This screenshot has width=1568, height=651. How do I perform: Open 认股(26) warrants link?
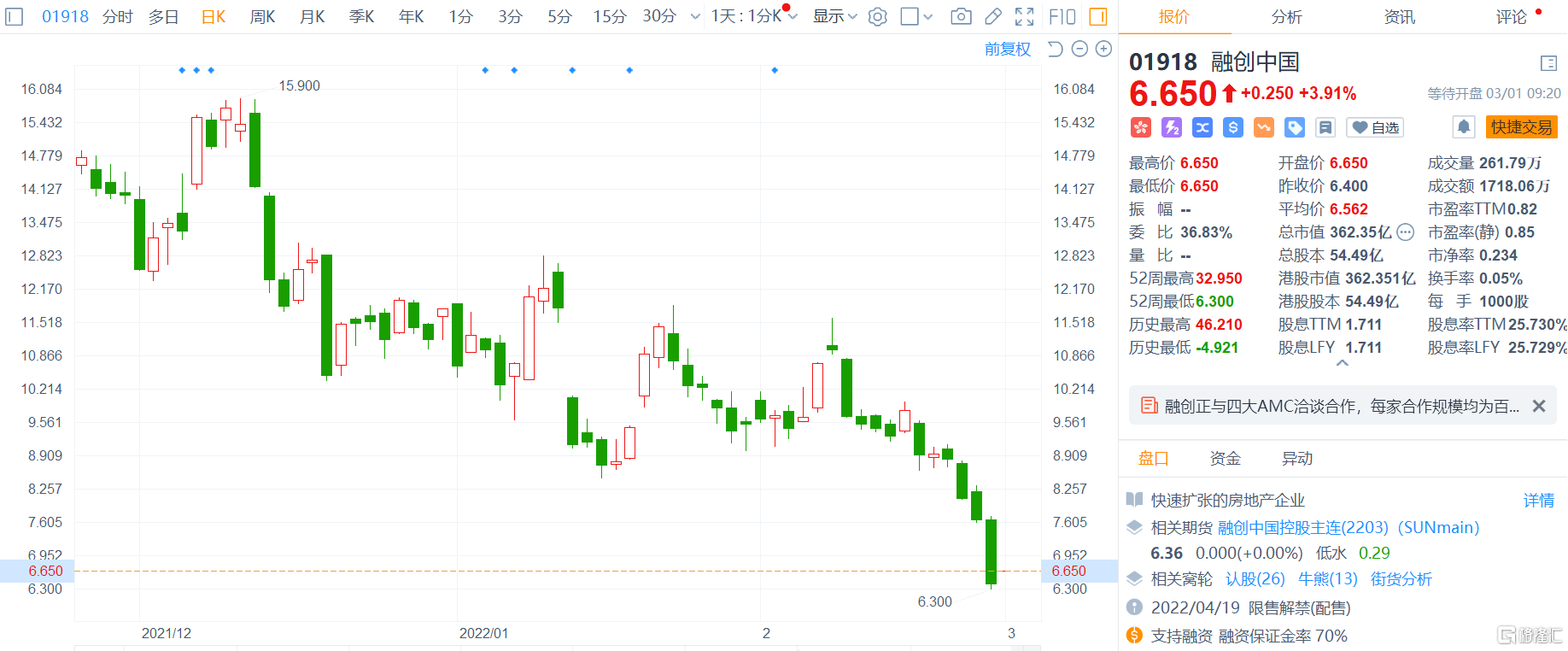point(1255,578)
